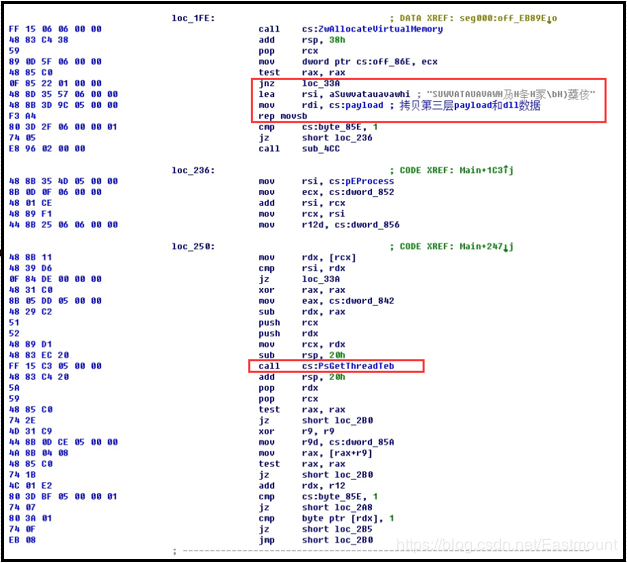Click the CODE XREF Main+247 comment

click(451, 246)
